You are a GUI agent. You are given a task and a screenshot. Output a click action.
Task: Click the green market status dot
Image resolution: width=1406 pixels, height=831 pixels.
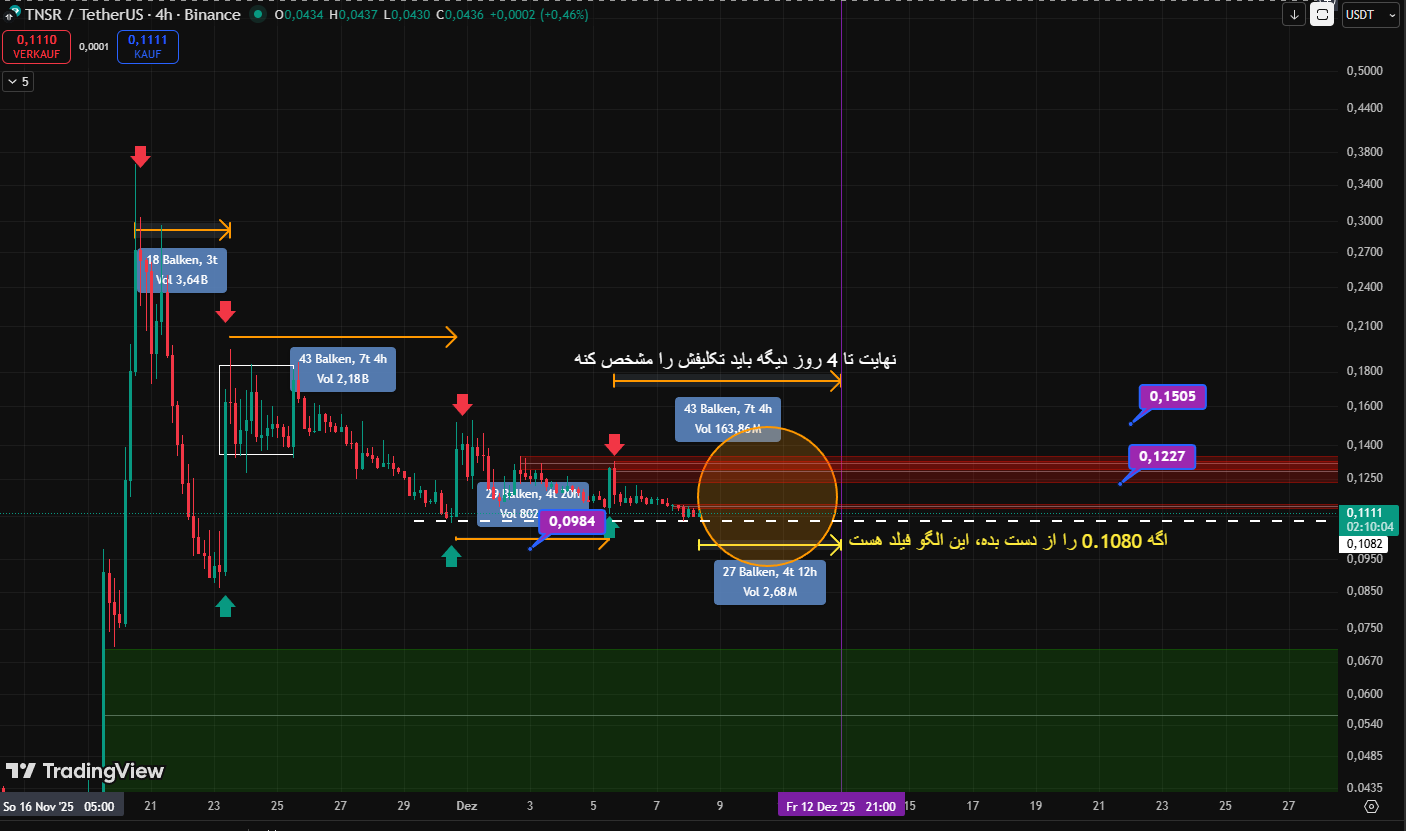(259, 15)
